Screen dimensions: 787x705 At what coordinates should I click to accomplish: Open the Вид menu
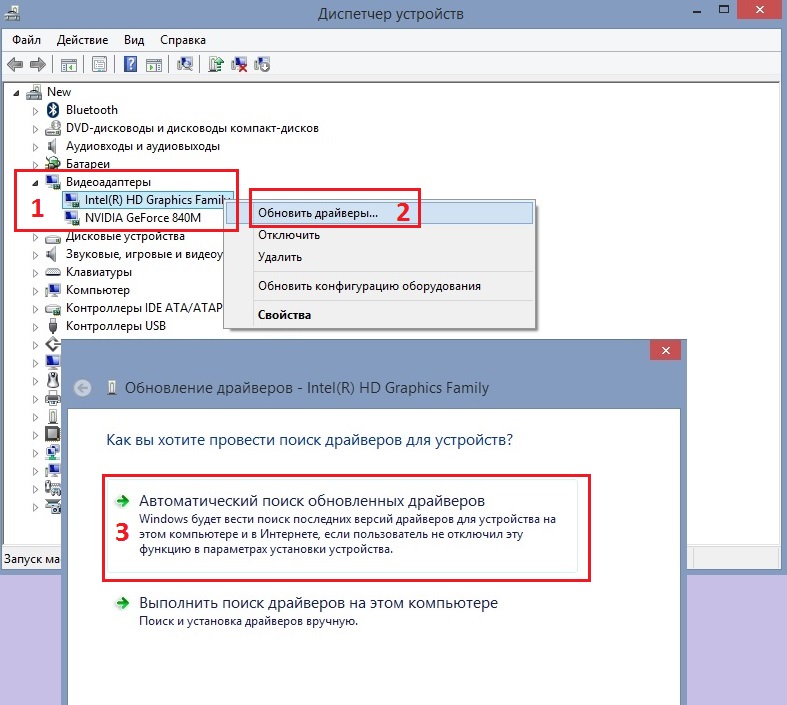point(134,40)
